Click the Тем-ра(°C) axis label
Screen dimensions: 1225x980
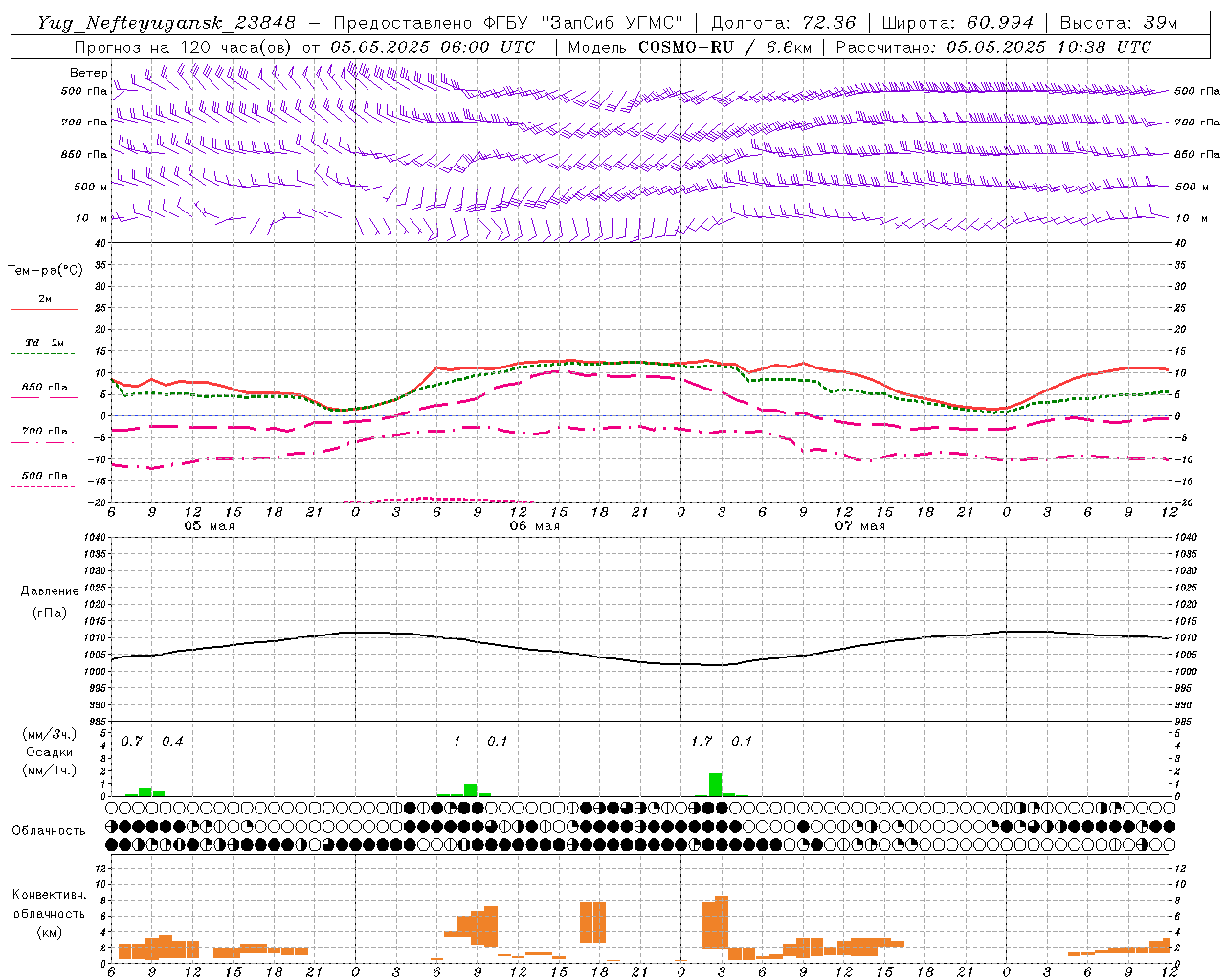pyautogui.click(x=45, y=271)
